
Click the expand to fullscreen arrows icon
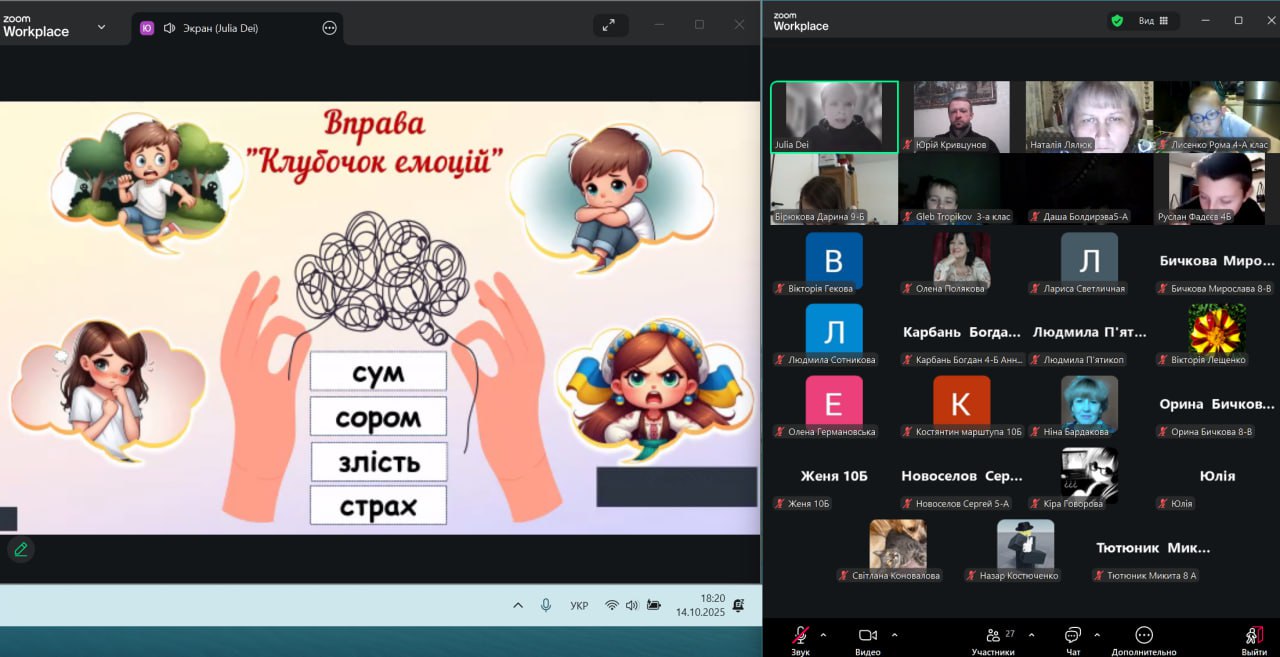click(x=609, y=25)
